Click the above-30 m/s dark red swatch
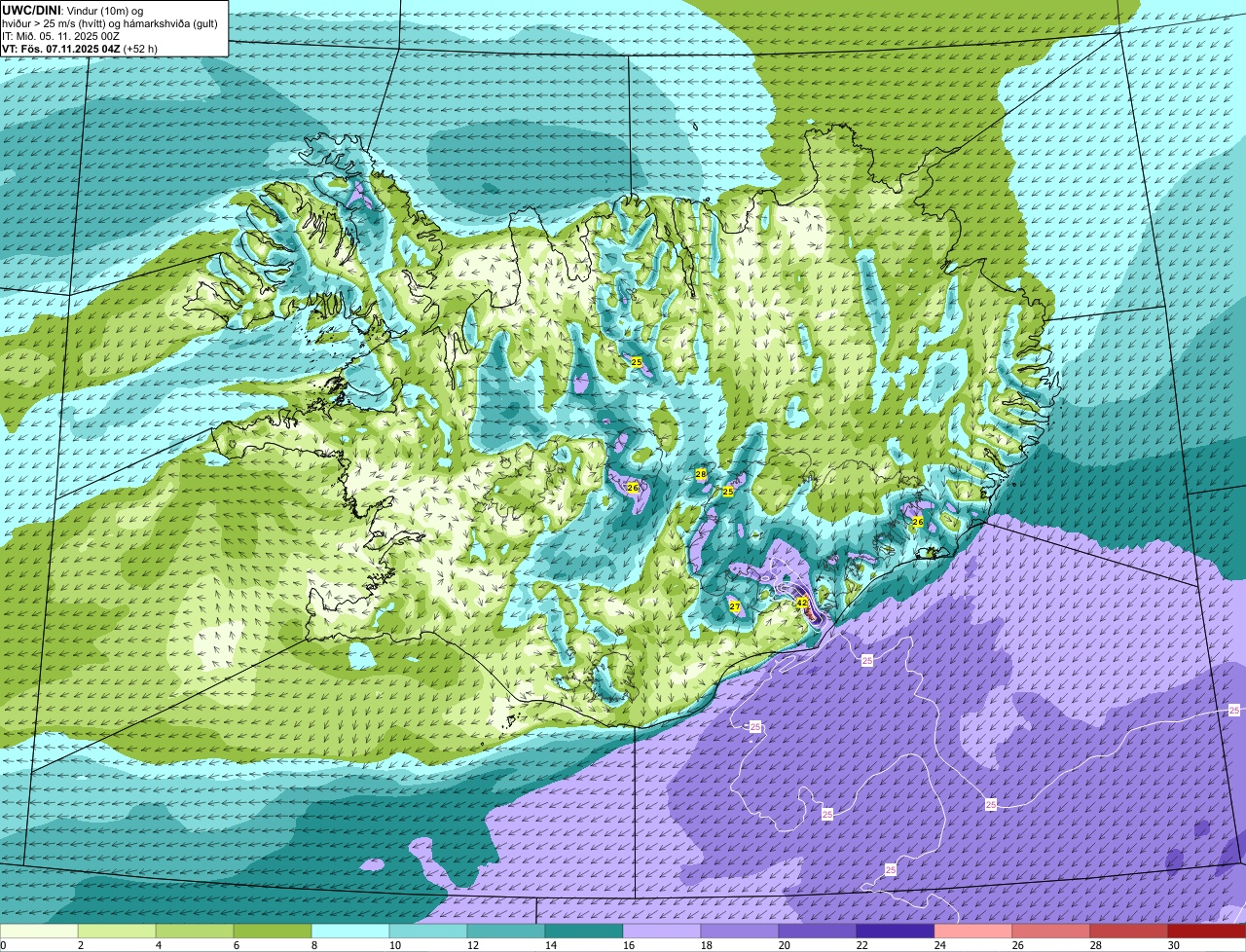1246x952 pixels. coord(1207,931)
